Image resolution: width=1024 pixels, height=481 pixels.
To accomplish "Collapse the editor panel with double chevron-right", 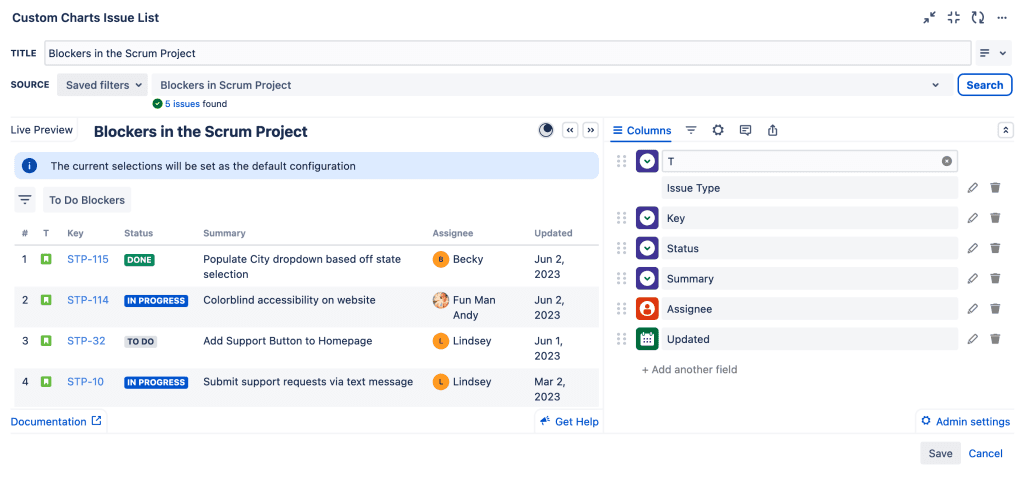I will click(x=590, y=130).
